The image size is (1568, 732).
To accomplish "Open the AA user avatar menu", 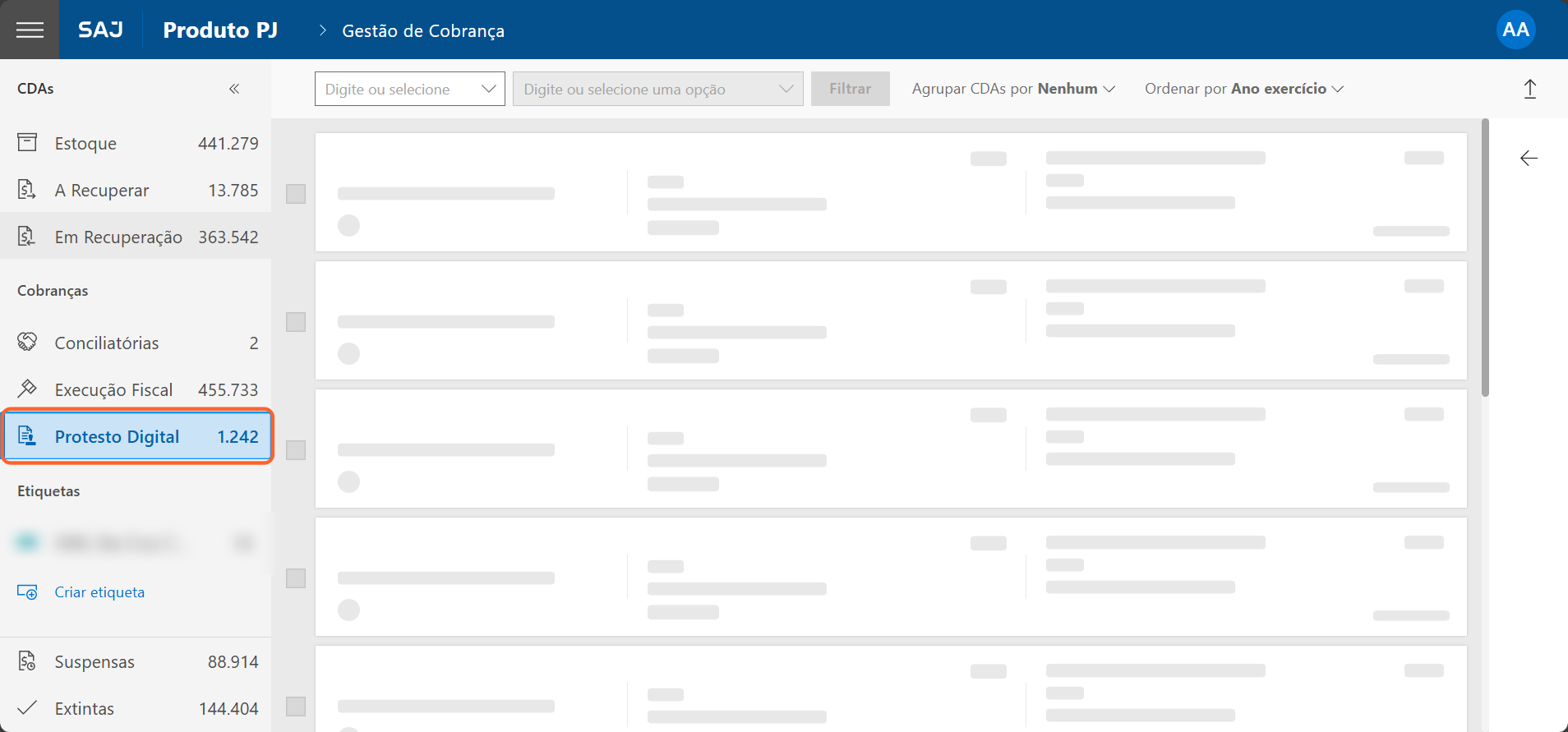I will [1515, 30].
